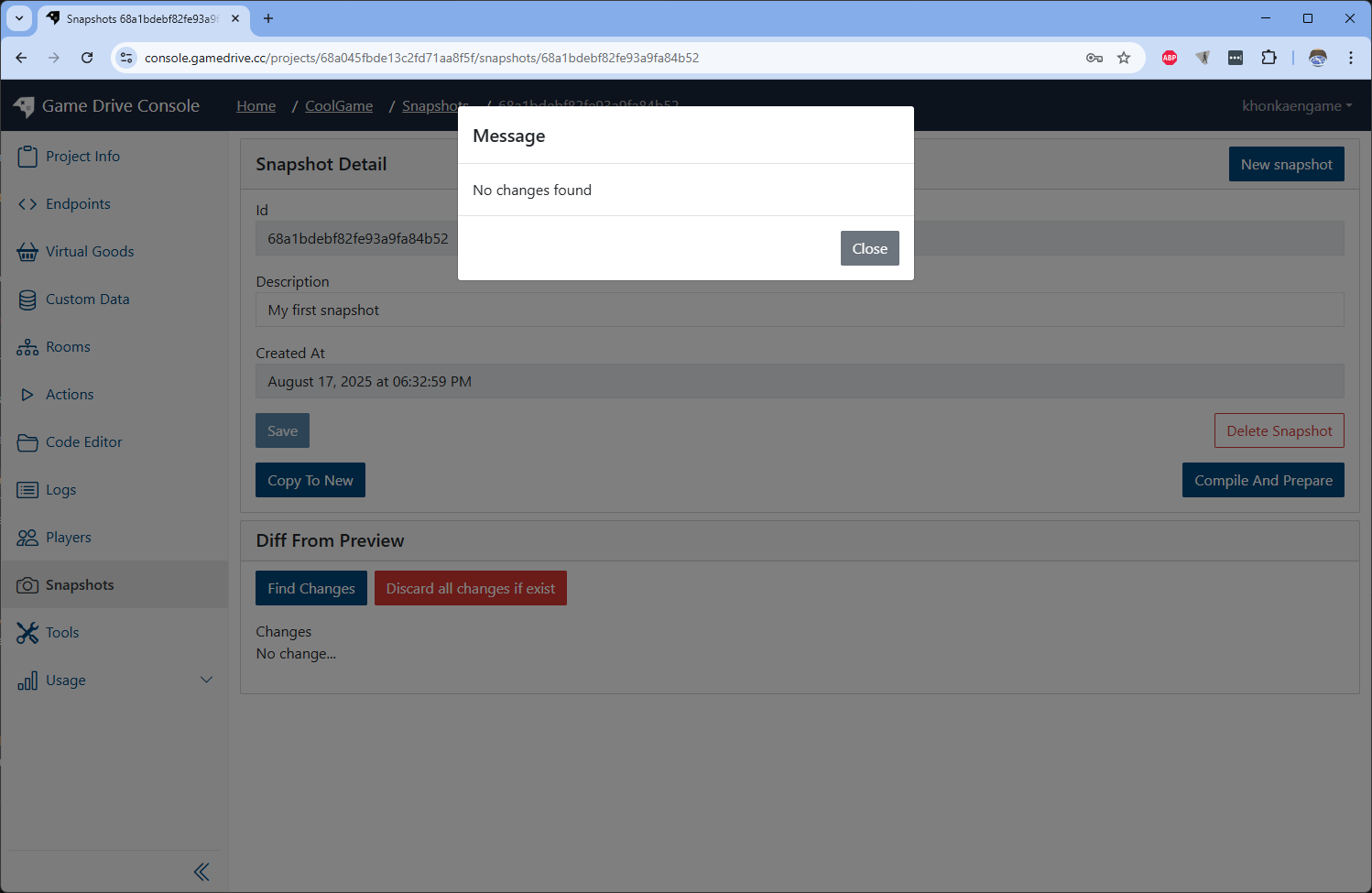Select Snapshots in the sidebar menu
1372x893 pixels.
[80, 585]
